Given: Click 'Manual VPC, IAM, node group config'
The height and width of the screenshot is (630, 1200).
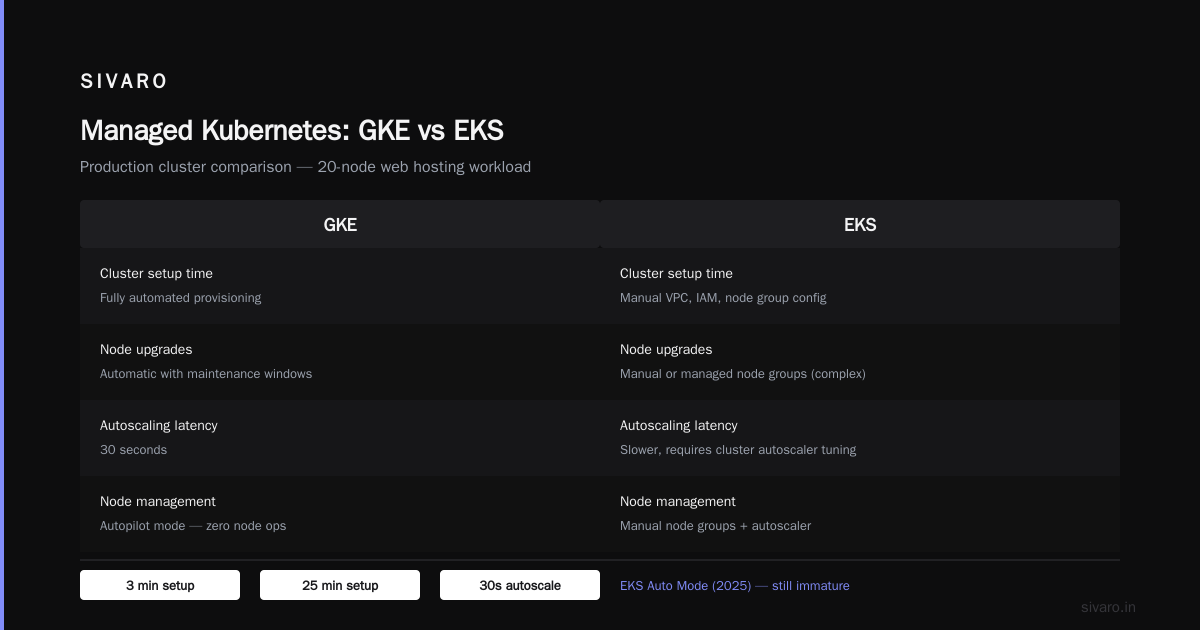Looking at the screenshot, I should [x=723, y=298].
